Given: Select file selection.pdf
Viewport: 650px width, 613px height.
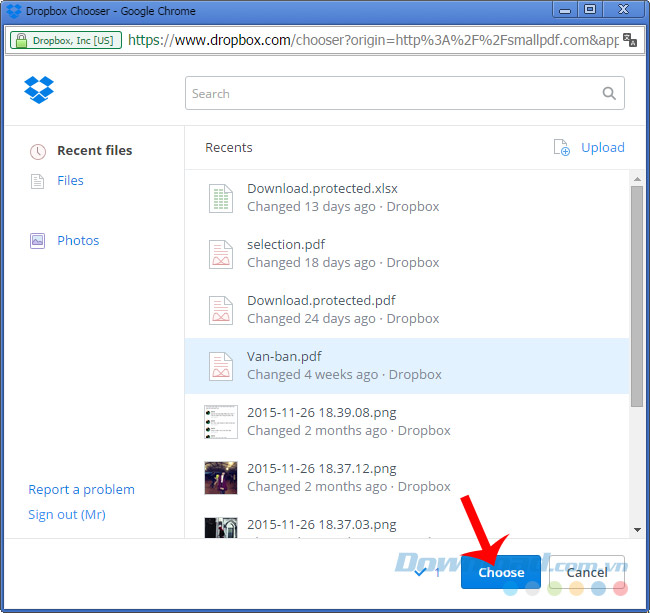Looking at the screenshot, I should pyautogui.click(x=407, y=254).
